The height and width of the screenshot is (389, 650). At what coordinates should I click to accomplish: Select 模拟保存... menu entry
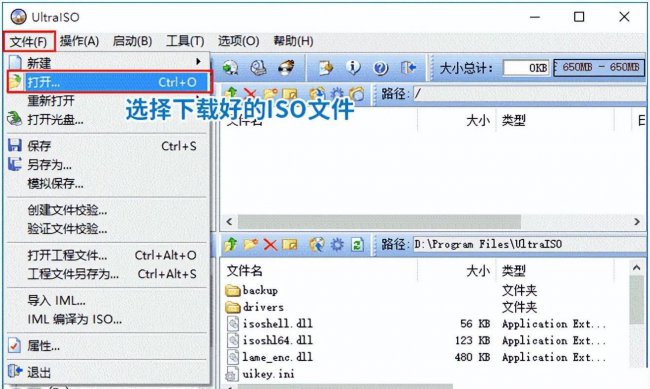(107, 183)
